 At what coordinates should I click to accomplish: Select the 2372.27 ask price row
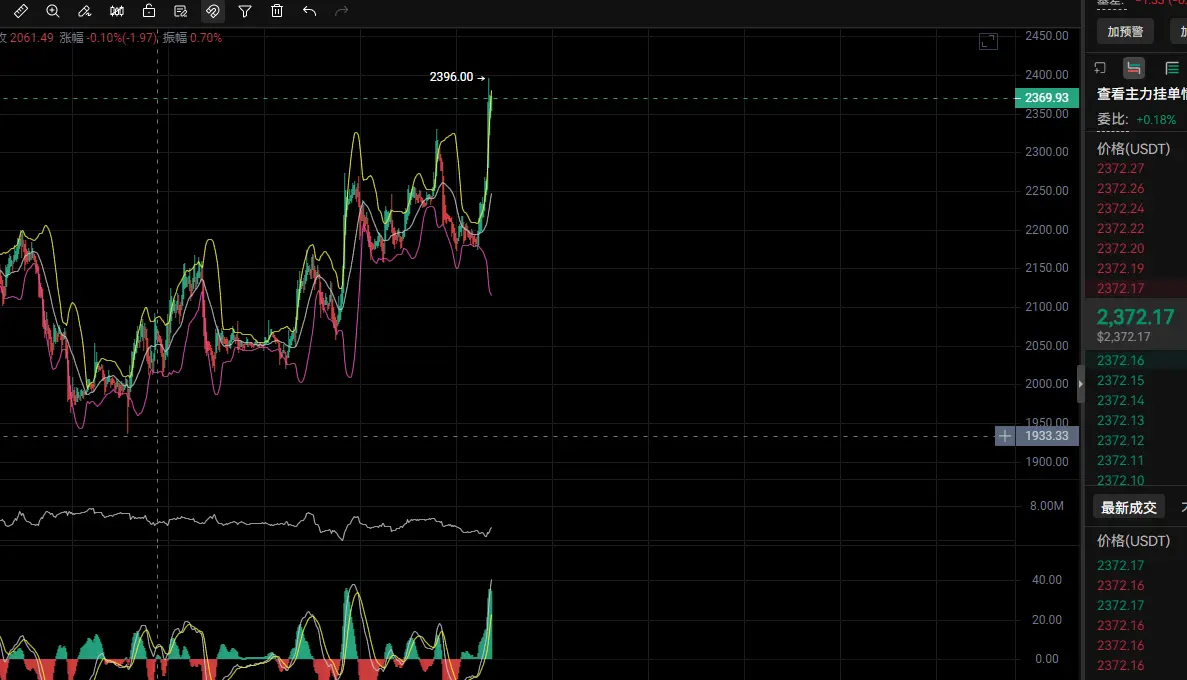click(x=1122, y=168)
